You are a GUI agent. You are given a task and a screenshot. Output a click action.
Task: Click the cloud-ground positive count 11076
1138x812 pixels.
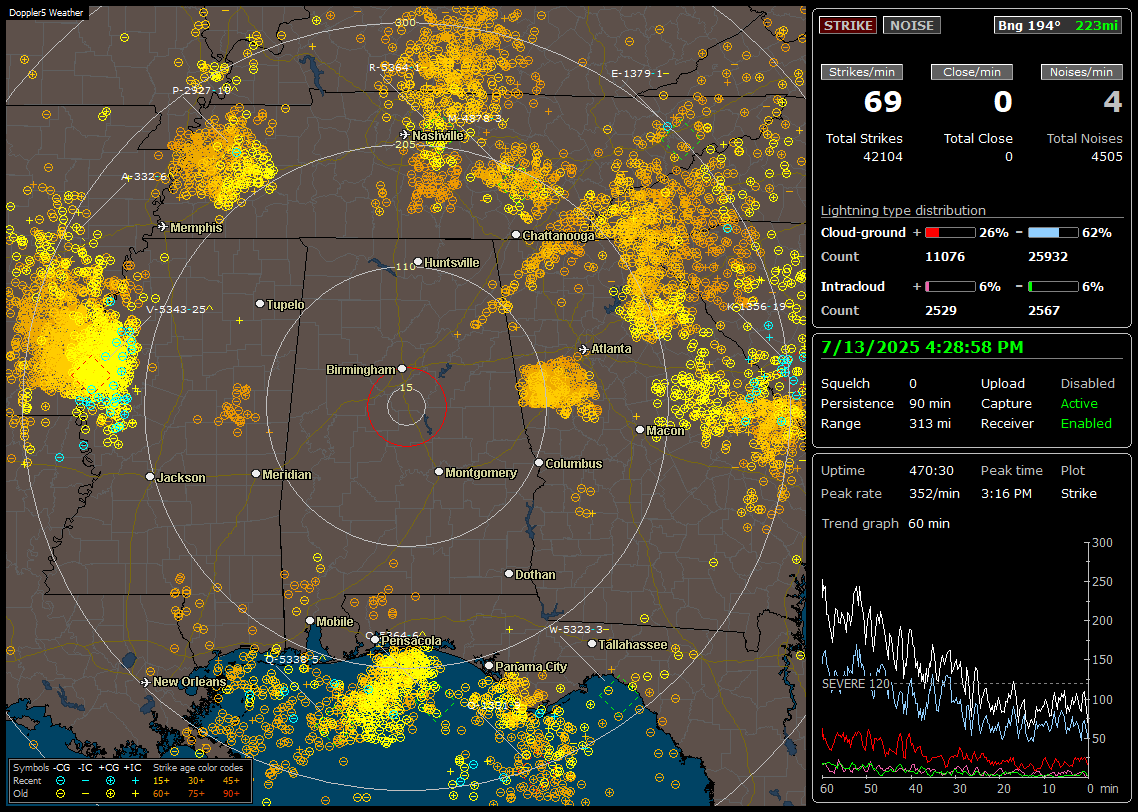pos(945,257)
